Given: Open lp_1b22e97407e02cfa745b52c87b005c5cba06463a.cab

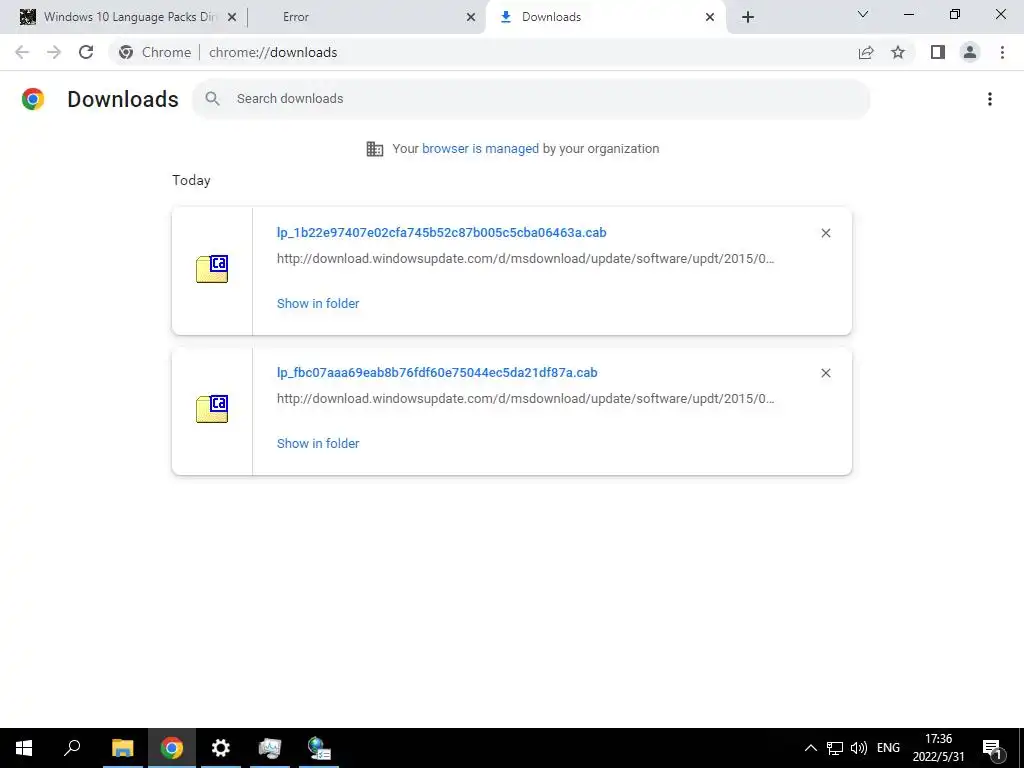Looking at the screenshot, I should pyautogui.click(x=441, y=232).
